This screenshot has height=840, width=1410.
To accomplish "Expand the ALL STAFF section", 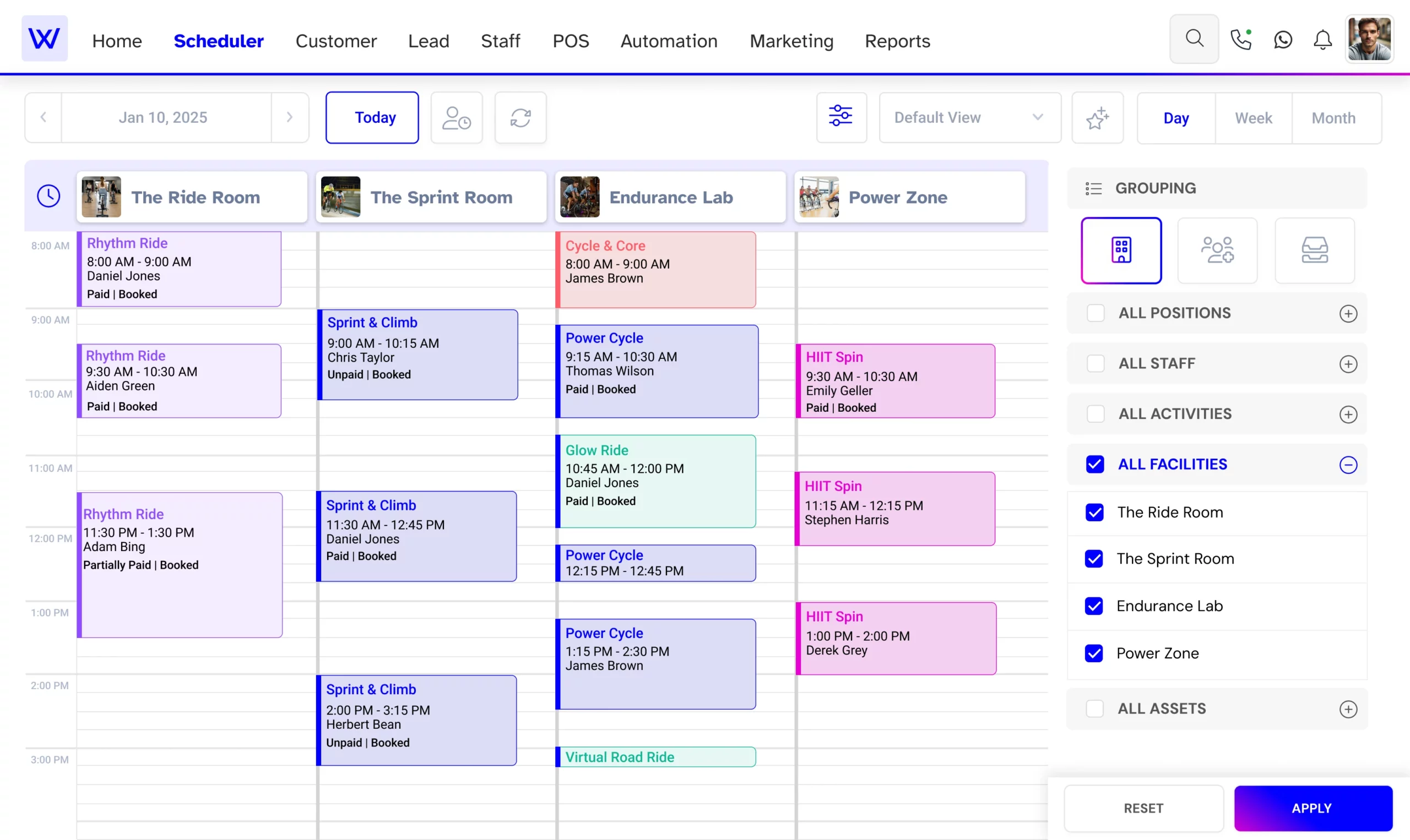I will tap(1348, 363).
